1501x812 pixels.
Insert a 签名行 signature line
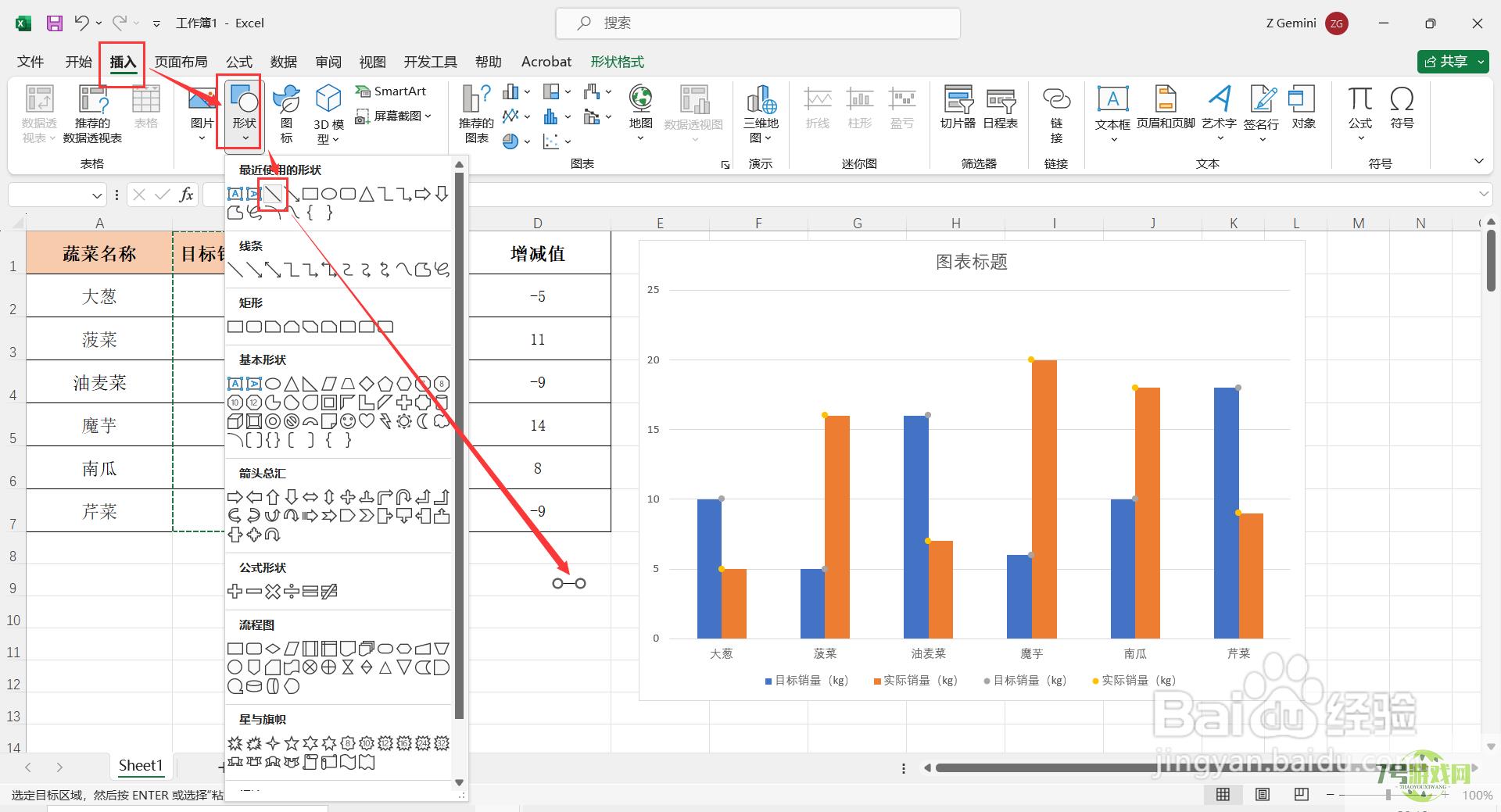click(1261, 115)
